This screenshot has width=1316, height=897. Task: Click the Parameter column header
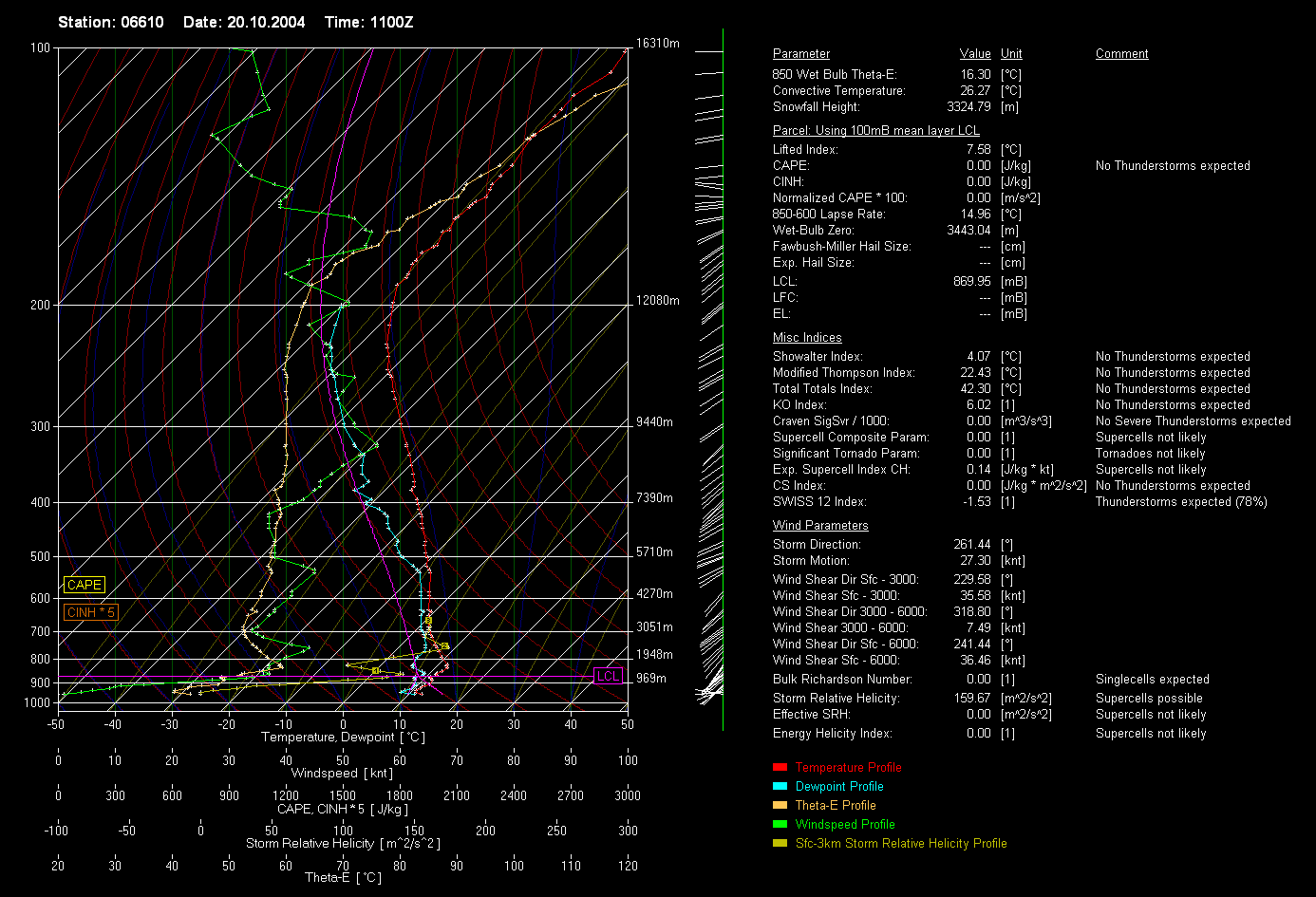[x=800, y=54]
